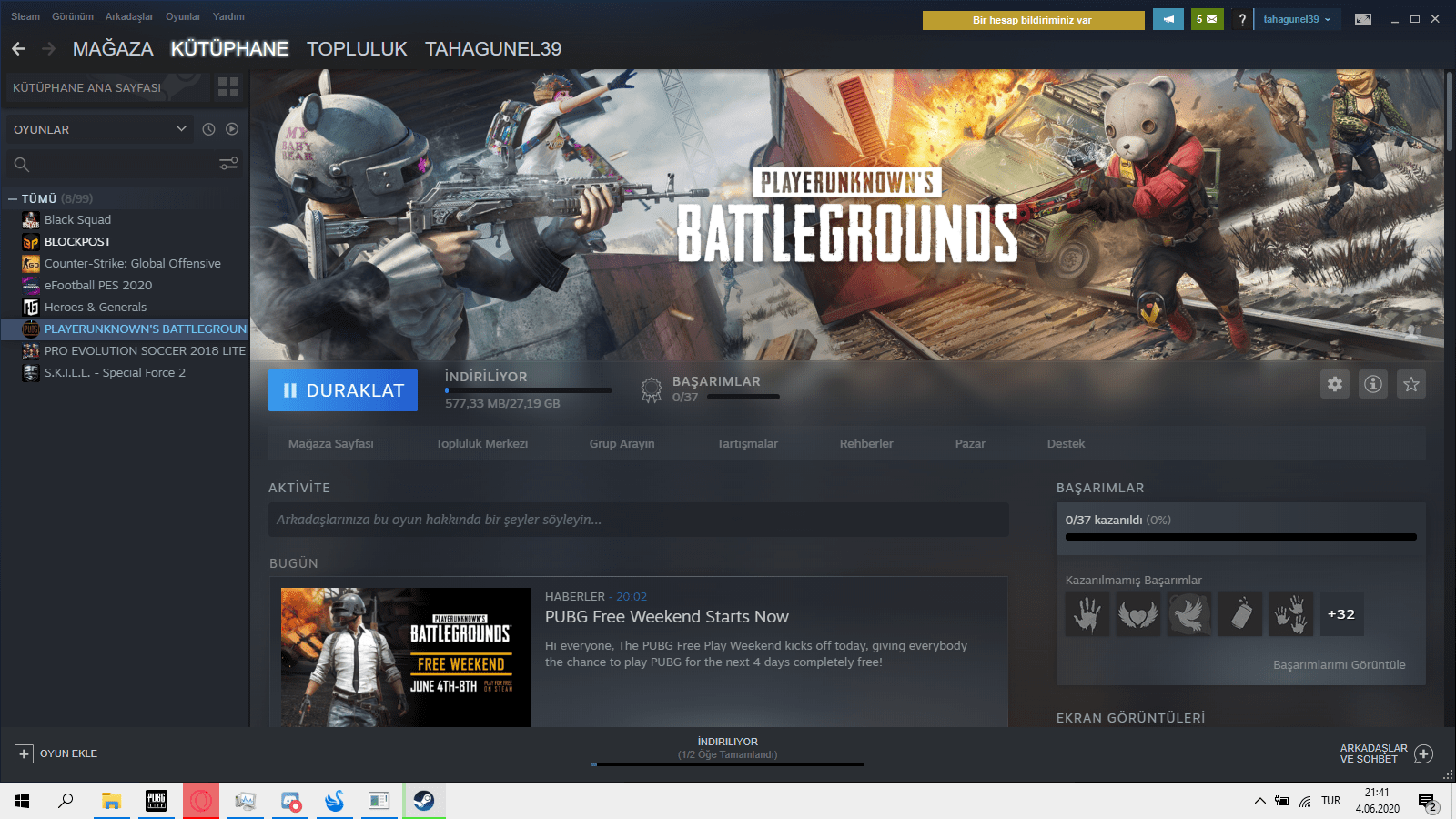1456x819 pixels.
Task: Open the Windows Start menu
Action: coord(22,801)
